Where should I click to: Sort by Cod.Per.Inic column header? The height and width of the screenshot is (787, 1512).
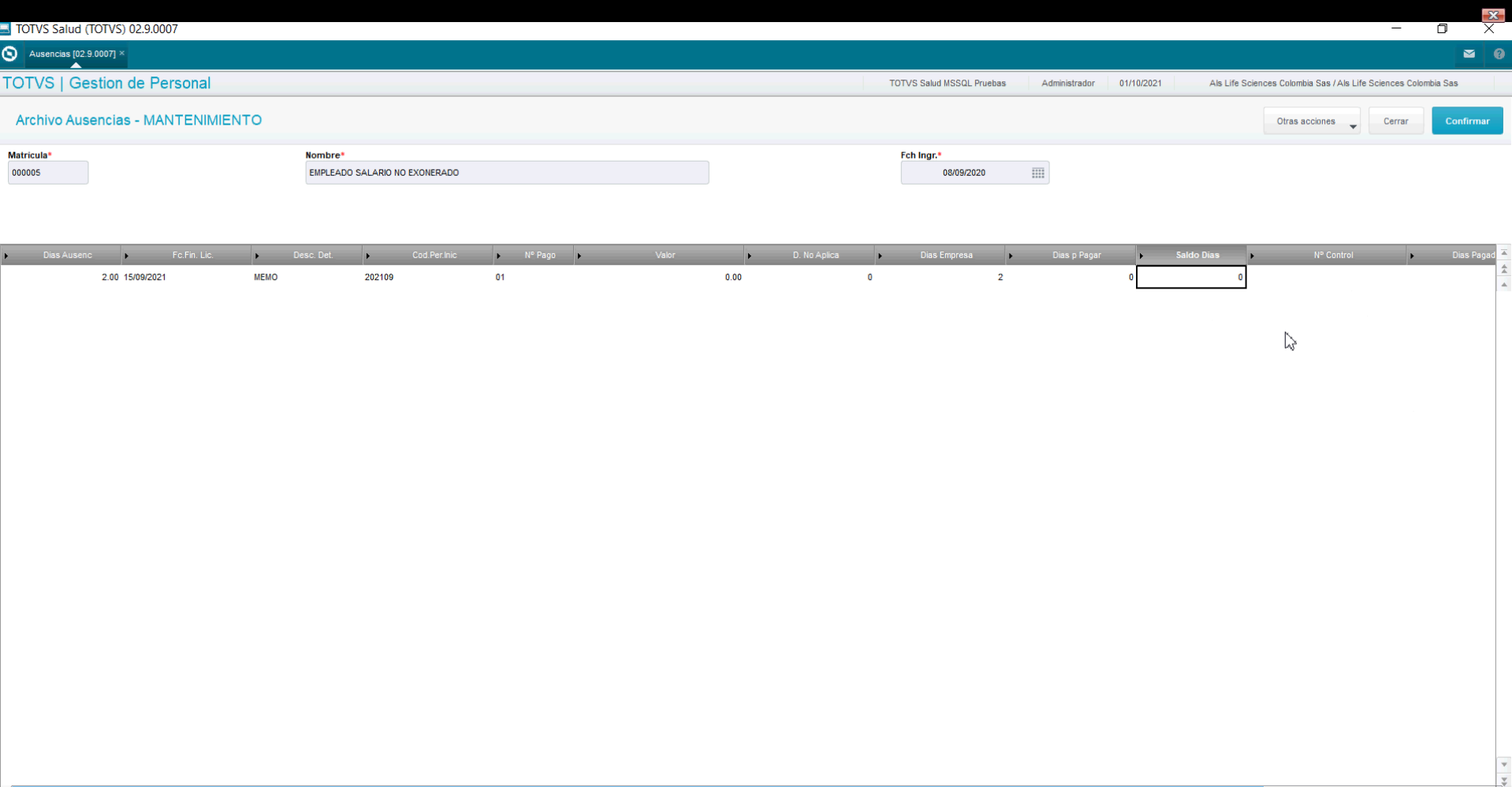tap(429, 255)
